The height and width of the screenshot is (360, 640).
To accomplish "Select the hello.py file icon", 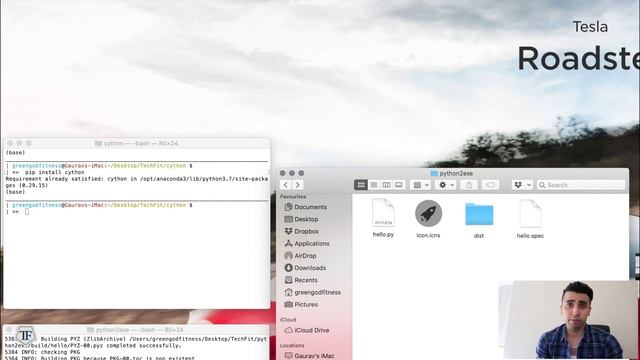I will [x=383, y=213].
